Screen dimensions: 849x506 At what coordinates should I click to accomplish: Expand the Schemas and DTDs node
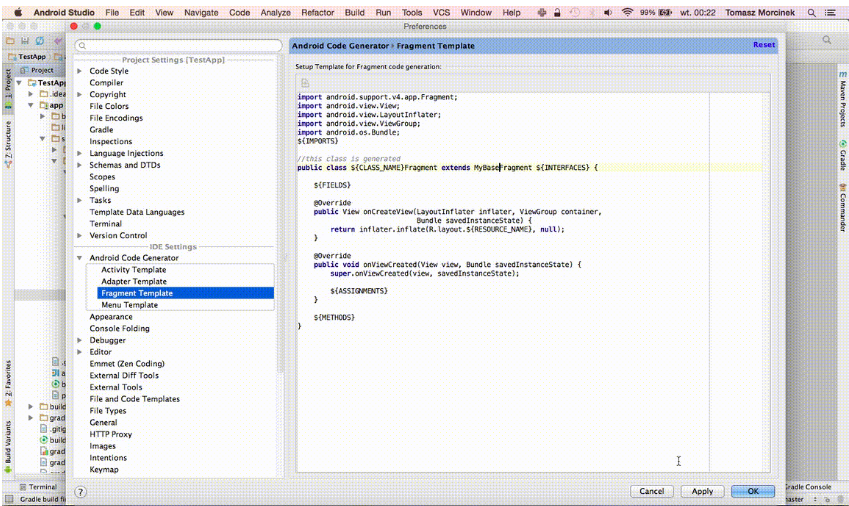(80, 165)
